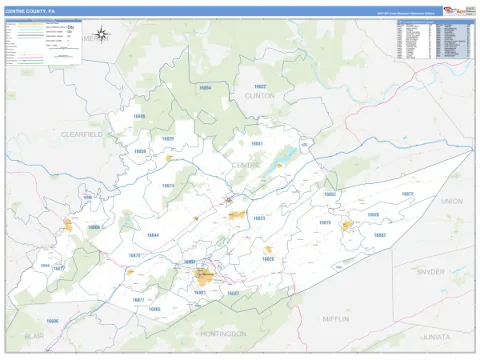Select the JUNIATA county label
Screen dimensions: 480x360
pyautogui.click(x=436, y=337)
